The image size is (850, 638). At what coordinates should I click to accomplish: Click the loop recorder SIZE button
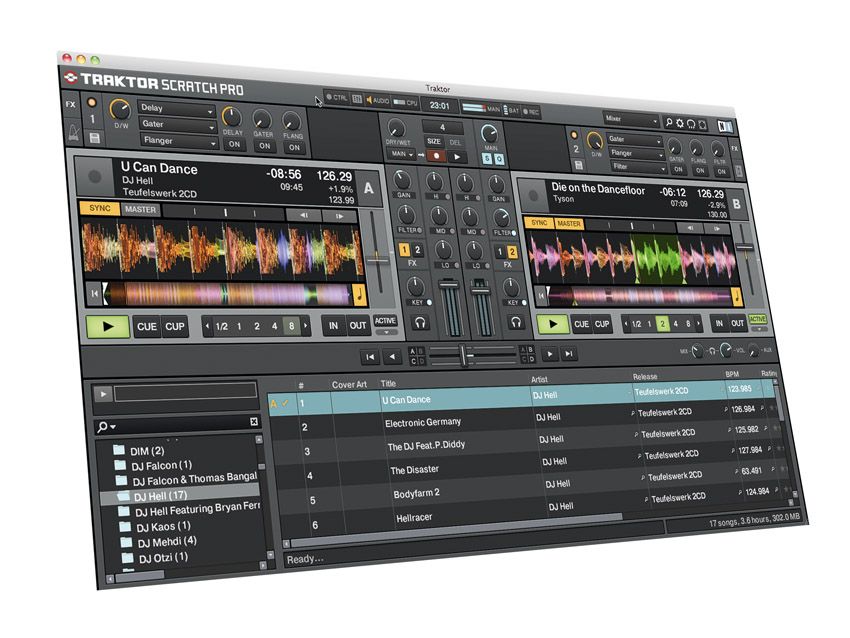coord(434,141)
